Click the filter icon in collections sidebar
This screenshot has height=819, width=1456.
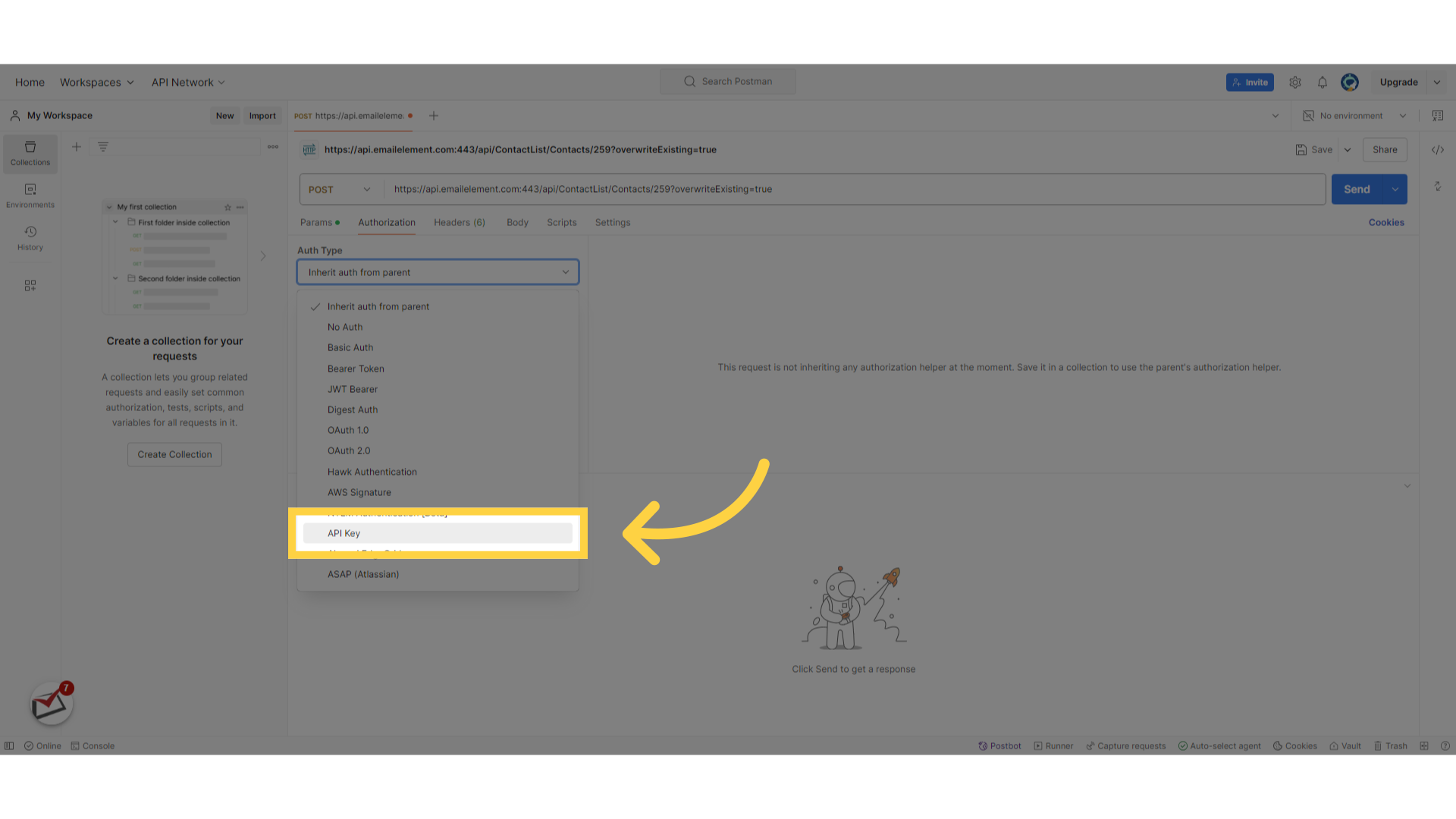point(103,147)
